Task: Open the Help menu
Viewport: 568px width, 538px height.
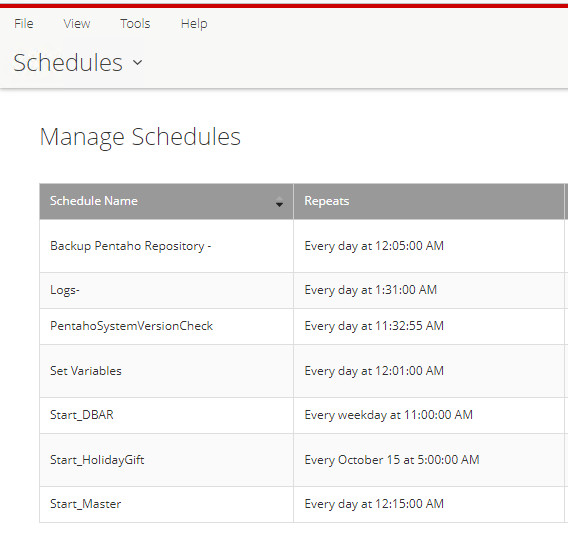Action: [194, 24]
